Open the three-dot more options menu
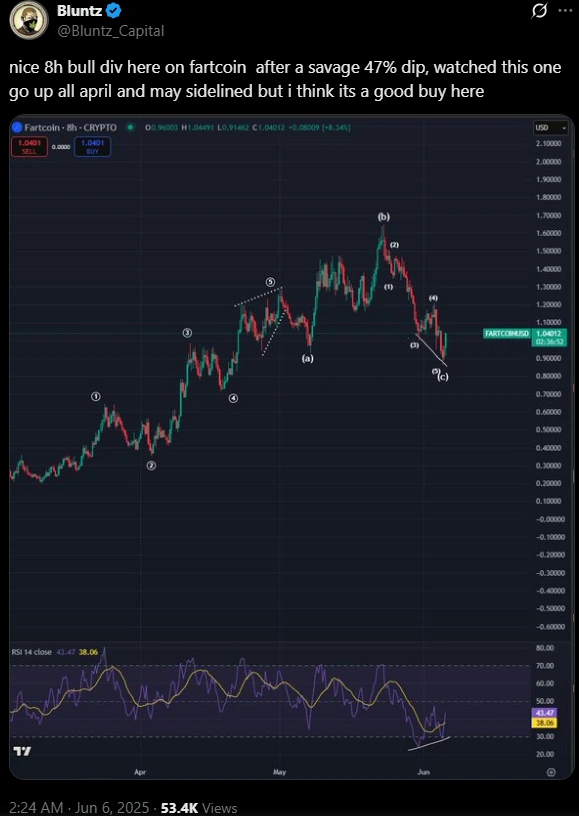This screenshot has height=816, width=579. click(565, 11)
